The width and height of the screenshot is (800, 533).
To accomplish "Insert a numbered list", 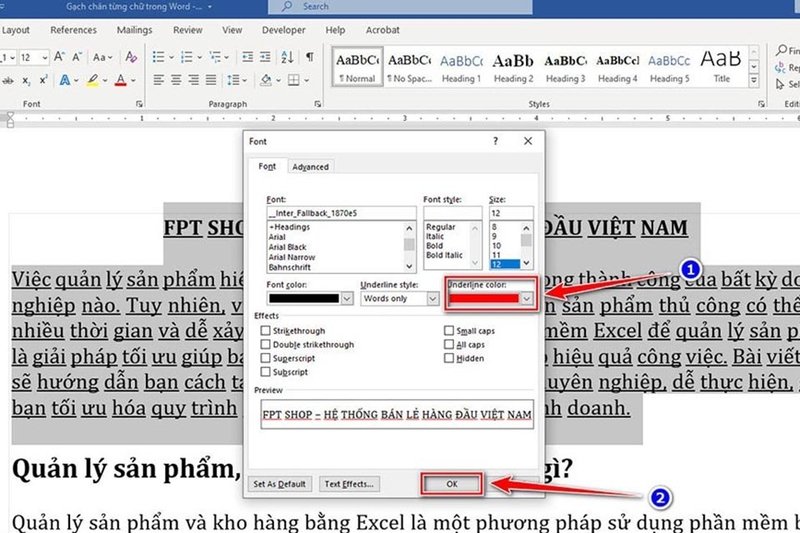I will [187, 57].
